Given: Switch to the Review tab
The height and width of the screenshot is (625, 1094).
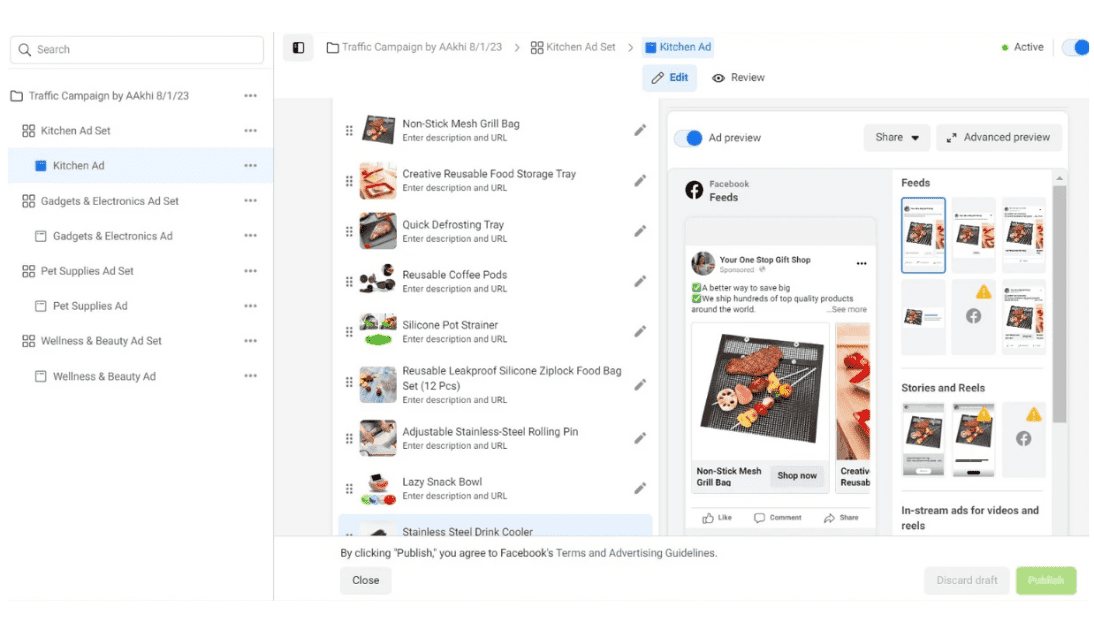Looking at the screenshot, I should (738, 78).
